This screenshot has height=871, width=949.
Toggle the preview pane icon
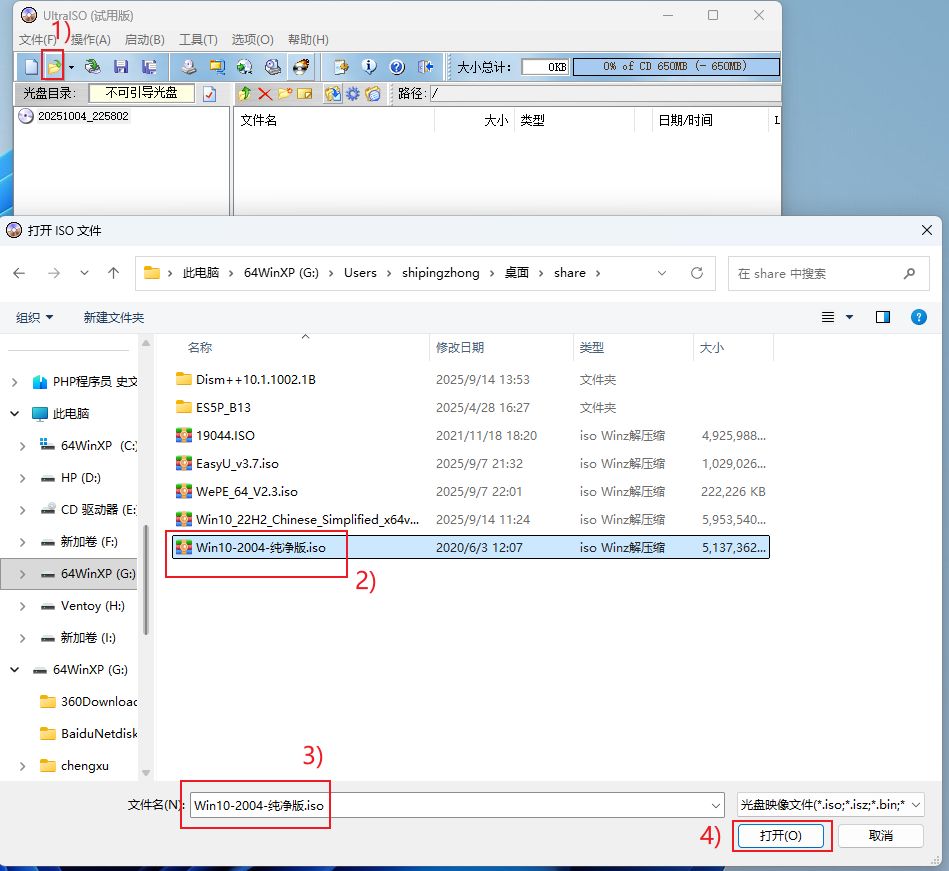882,317
